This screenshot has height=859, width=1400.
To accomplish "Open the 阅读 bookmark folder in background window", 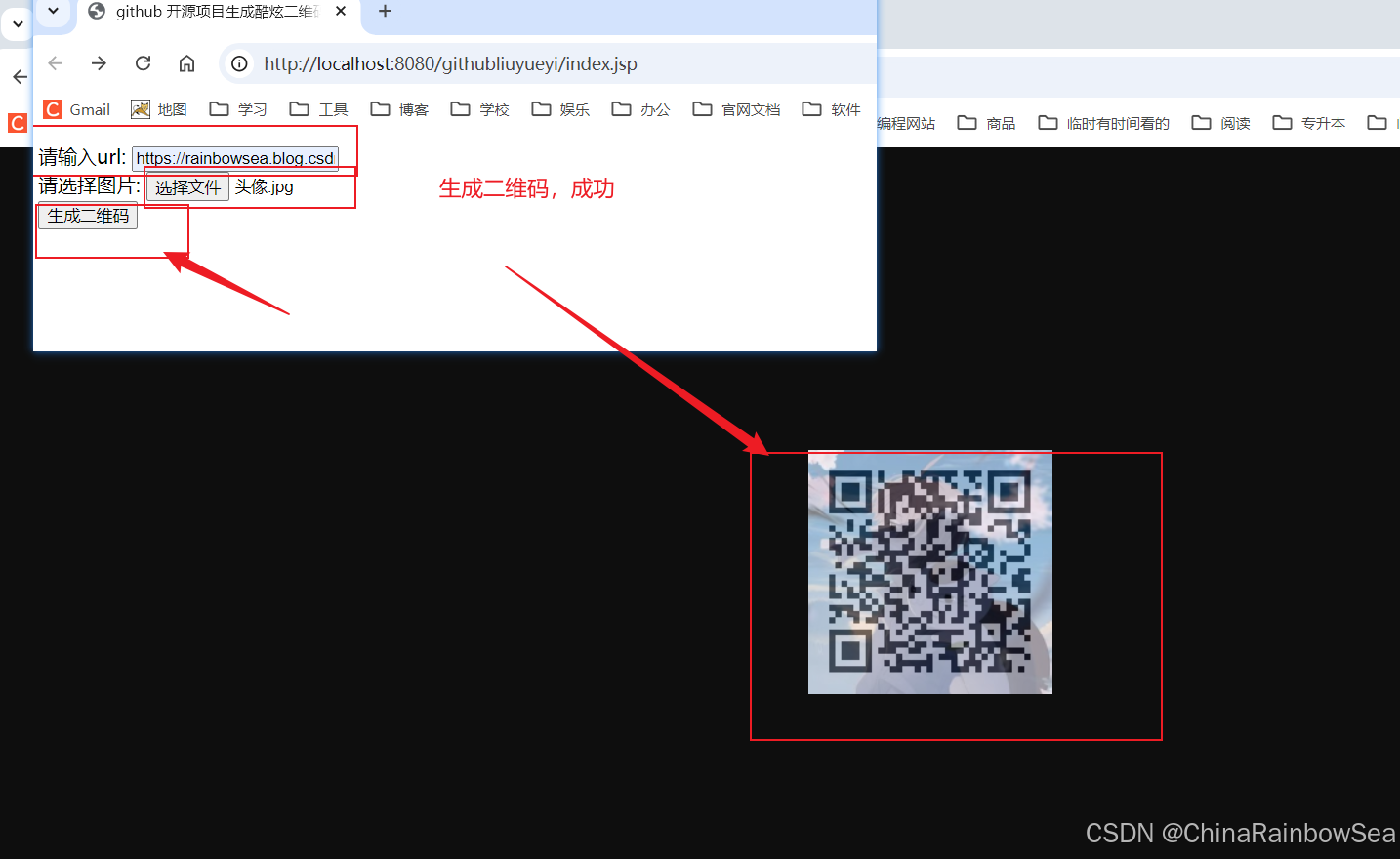I will pyautogui.click(x=1221, y=123).
